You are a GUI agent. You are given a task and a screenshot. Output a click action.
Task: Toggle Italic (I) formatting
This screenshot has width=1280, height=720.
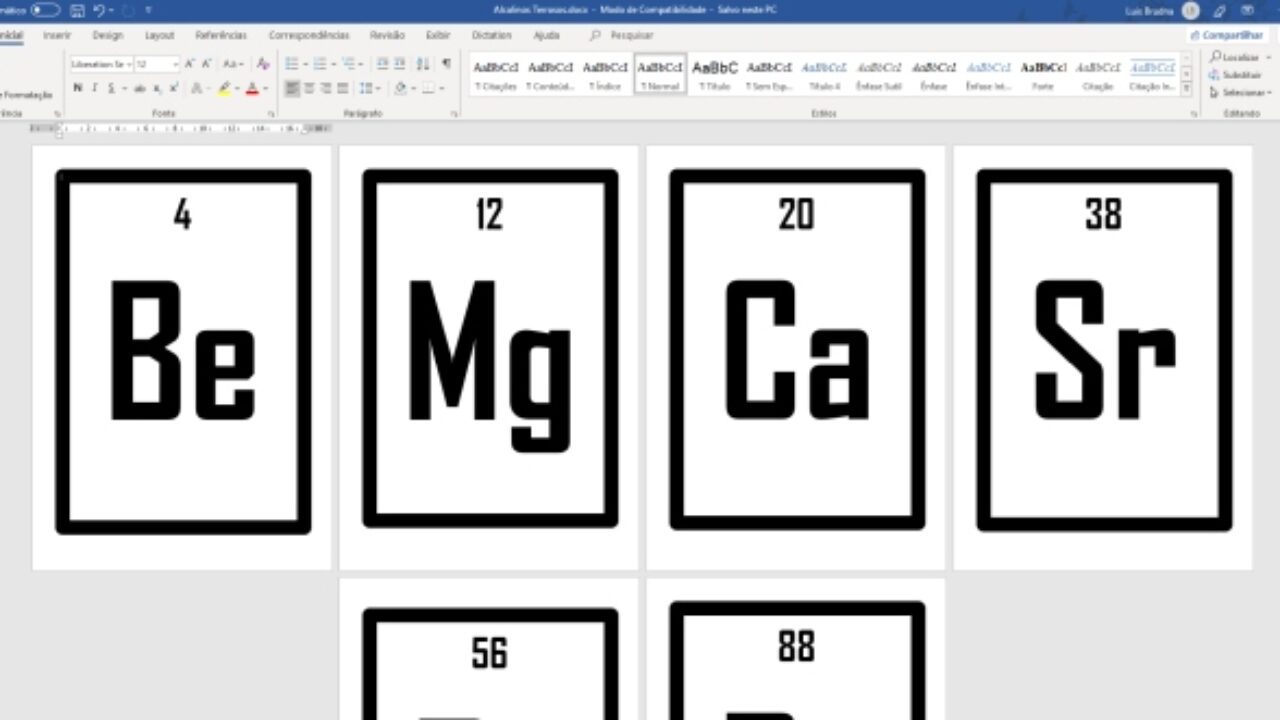tap(95, 88)
